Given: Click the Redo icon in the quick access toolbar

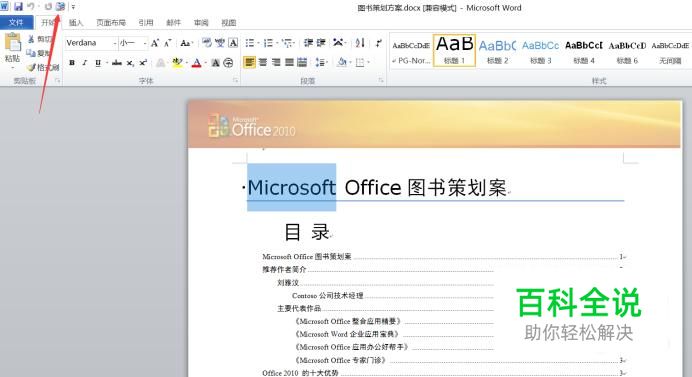Looking at the screenshot, I should click(x=48, y=7).
